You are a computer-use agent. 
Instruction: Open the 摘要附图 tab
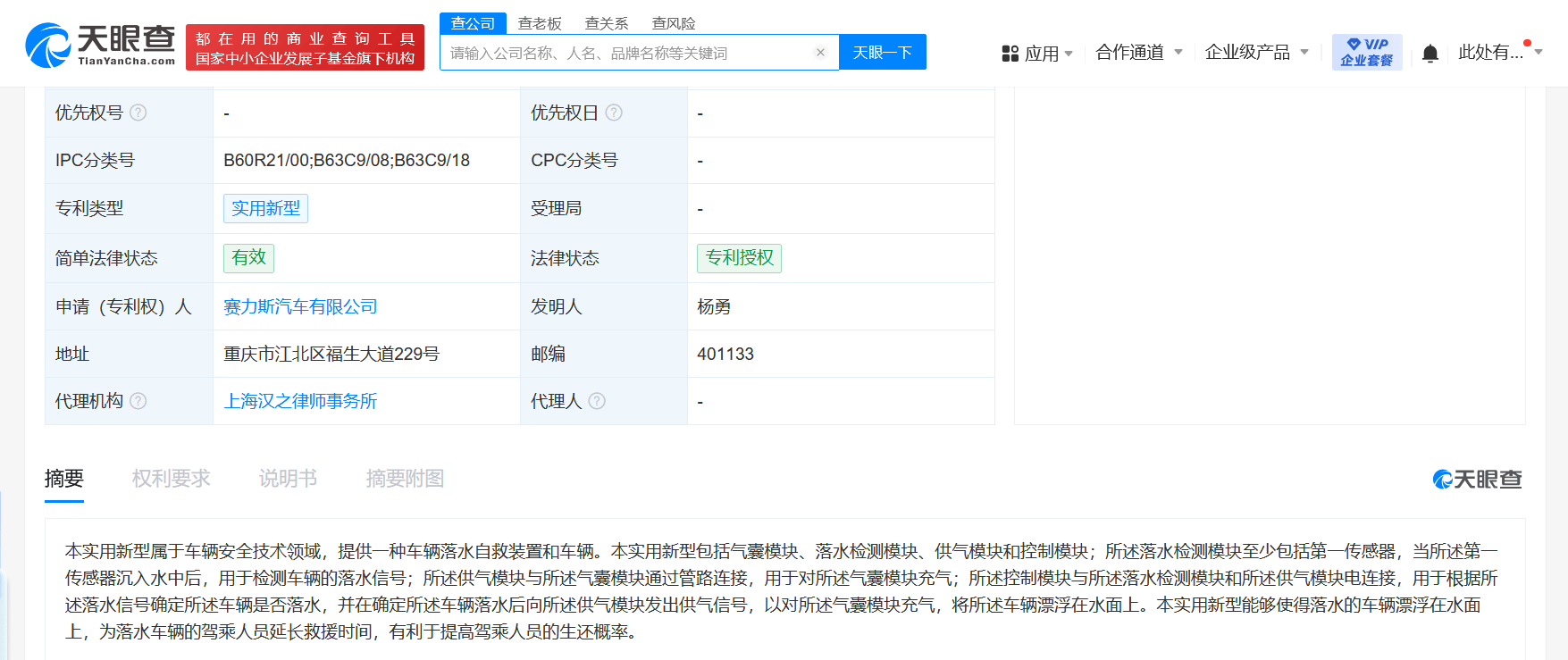pyautogui.click(x=405, y=479)
